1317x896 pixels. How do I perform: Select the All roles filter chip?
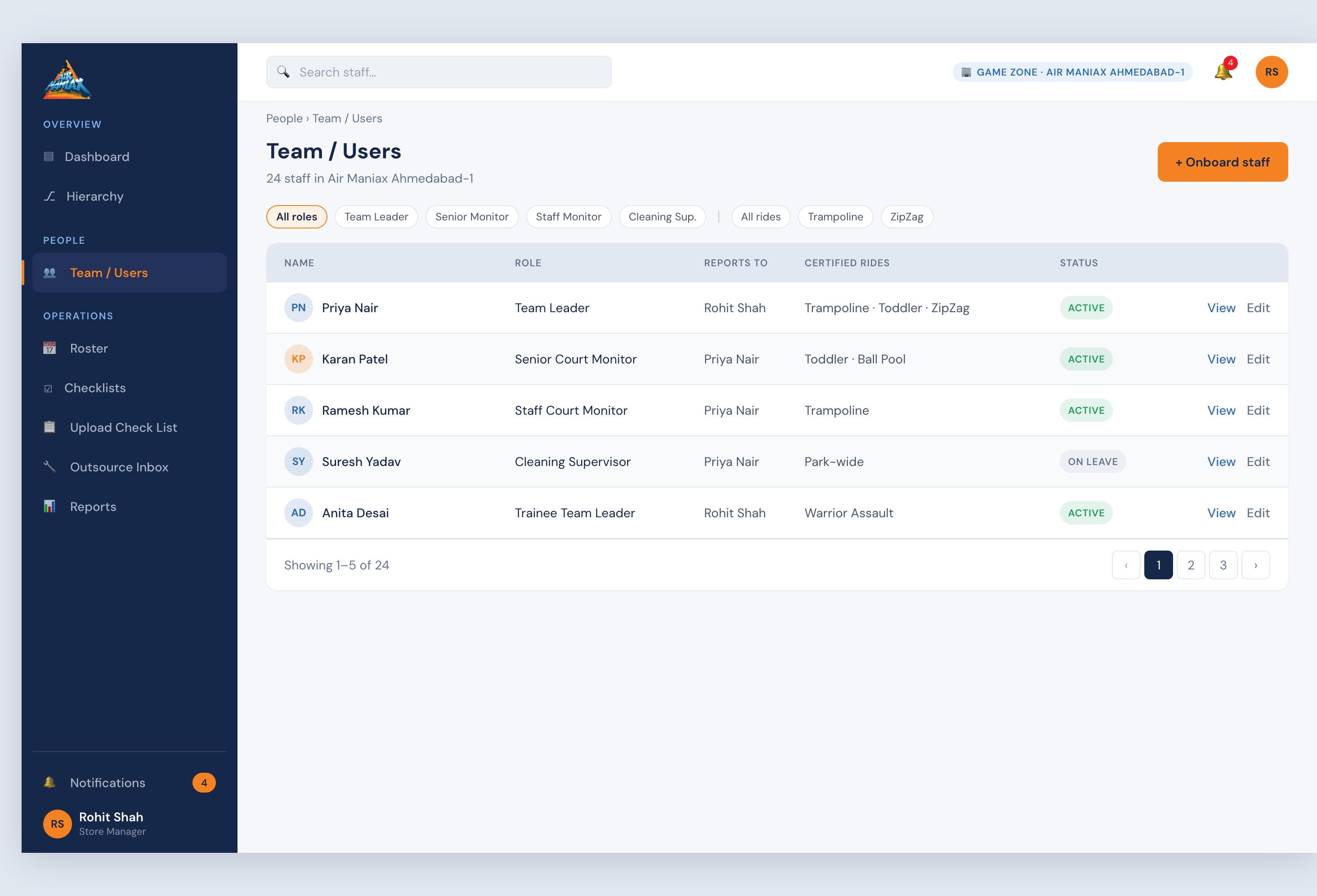[x=296, y=216]
